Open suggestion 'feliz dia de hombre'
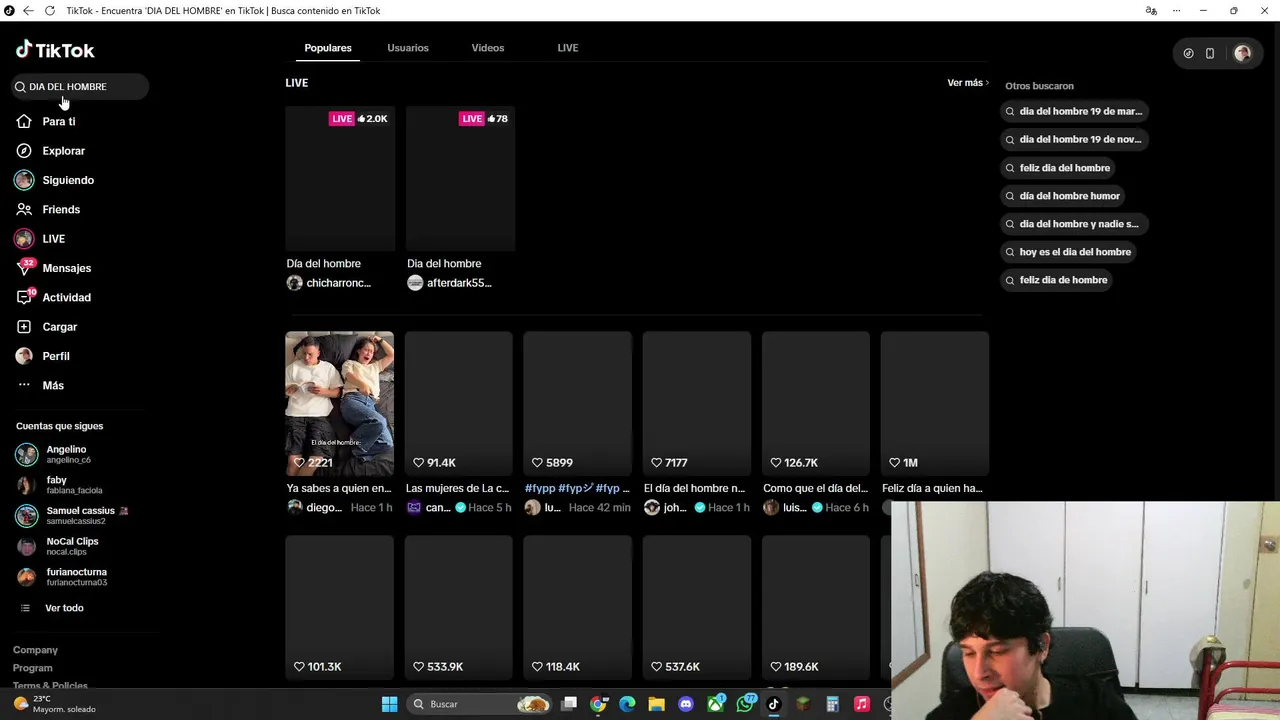 pos(1057,280)
